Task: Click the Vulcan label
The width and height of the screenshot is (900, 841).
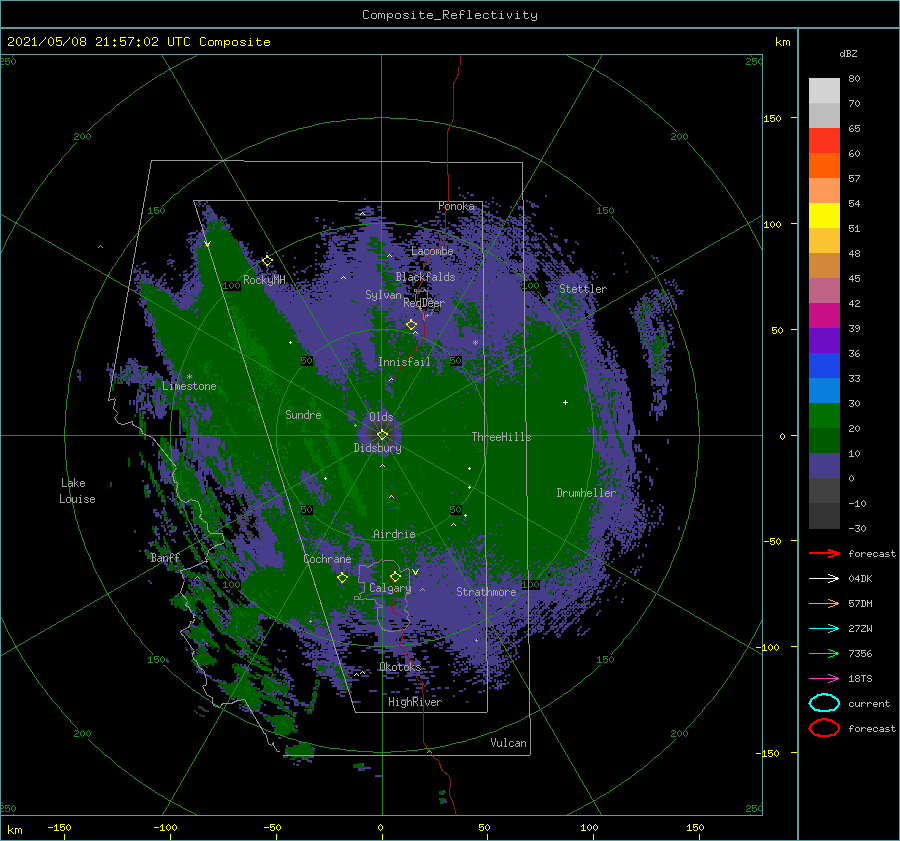Action: [x=509, y=743]
